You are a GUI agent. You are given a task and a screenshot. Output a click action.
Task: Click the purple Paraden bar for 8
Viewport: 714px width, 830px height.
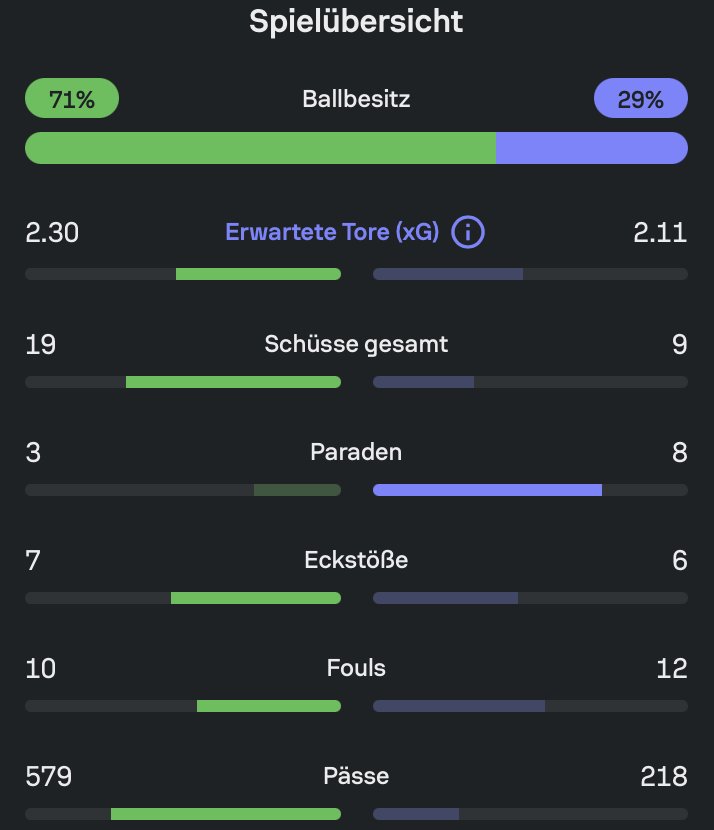(x=487, y=490)
